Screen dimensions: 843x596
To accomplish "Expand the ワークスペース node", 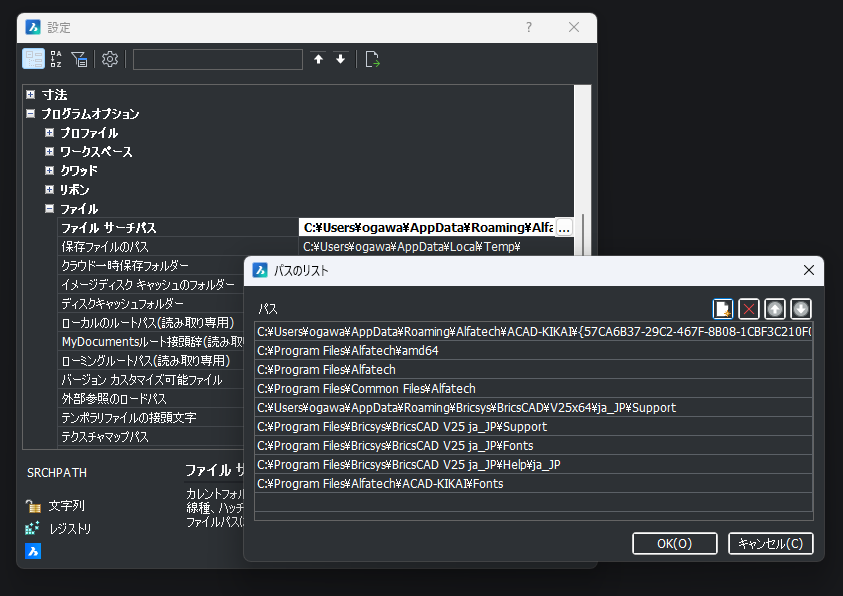I will pyautogui.click(x=49, y=152).
